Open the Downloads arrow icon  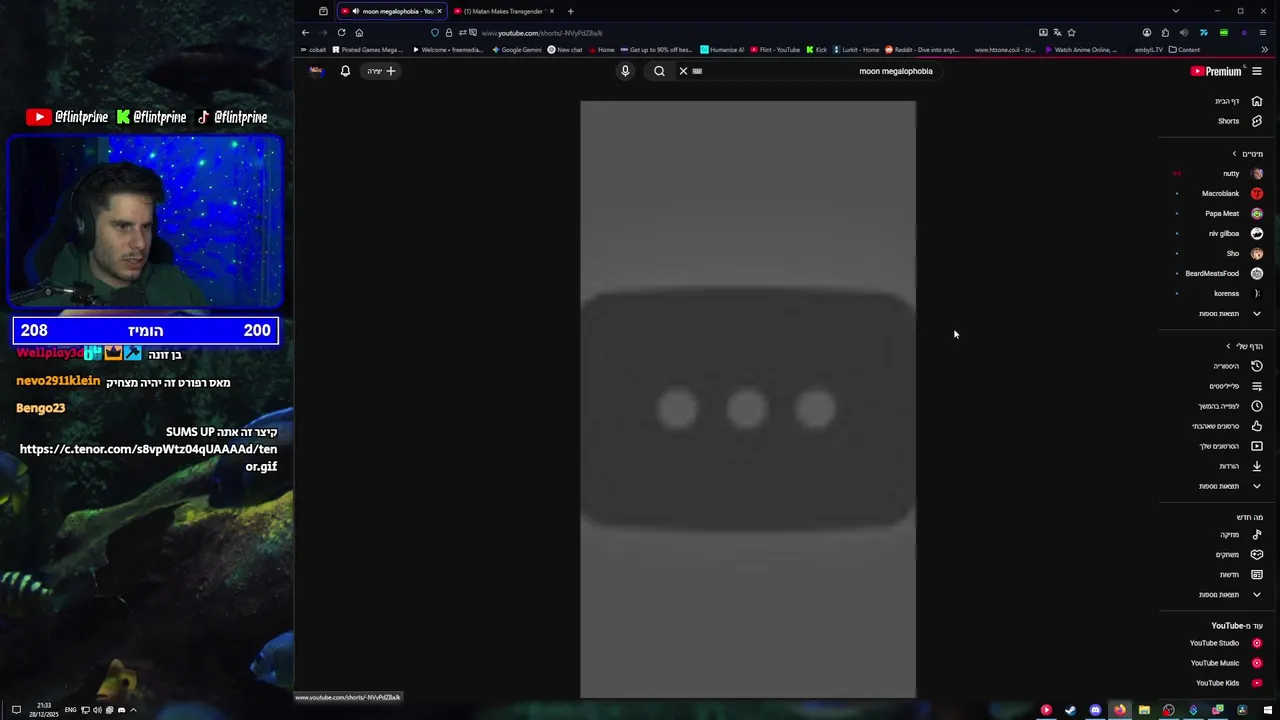(x=1257, y=466)
